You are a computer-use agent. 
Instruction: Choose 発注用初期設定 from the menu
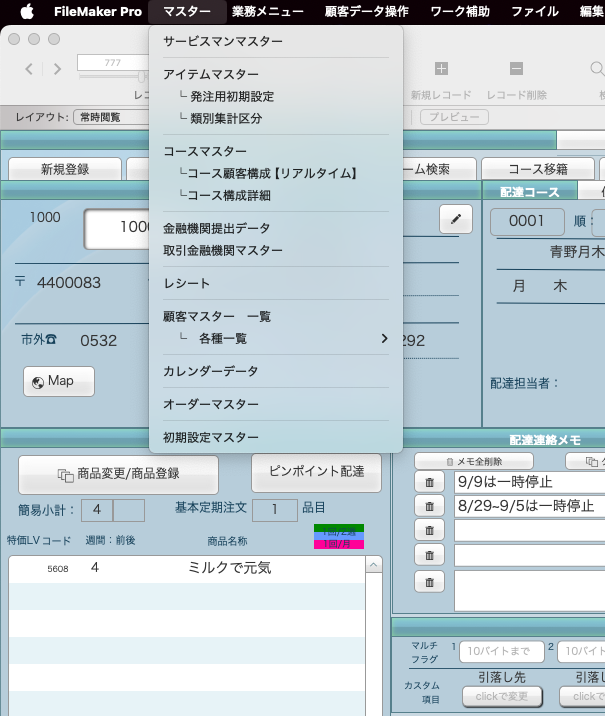pos(276,96)
